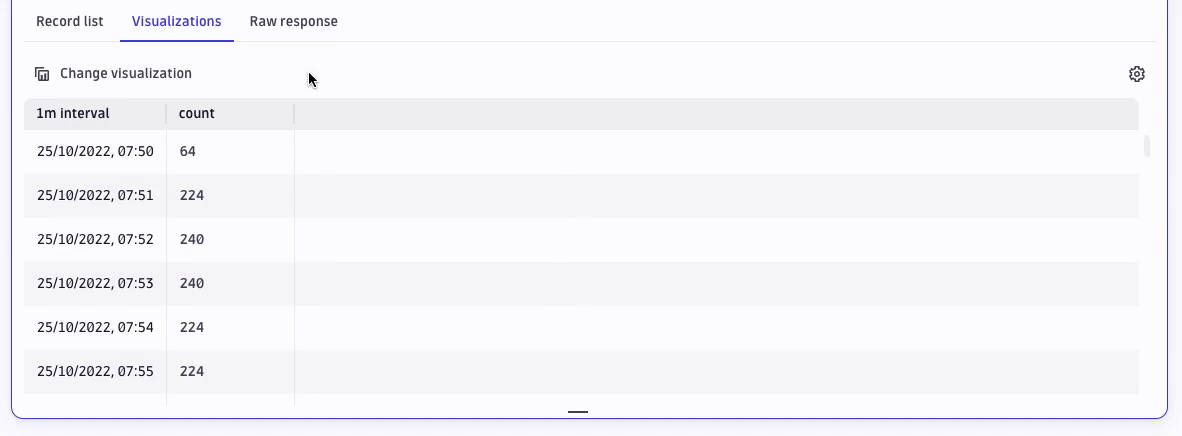Click the count value in the 07:55 row

point(192,371)
